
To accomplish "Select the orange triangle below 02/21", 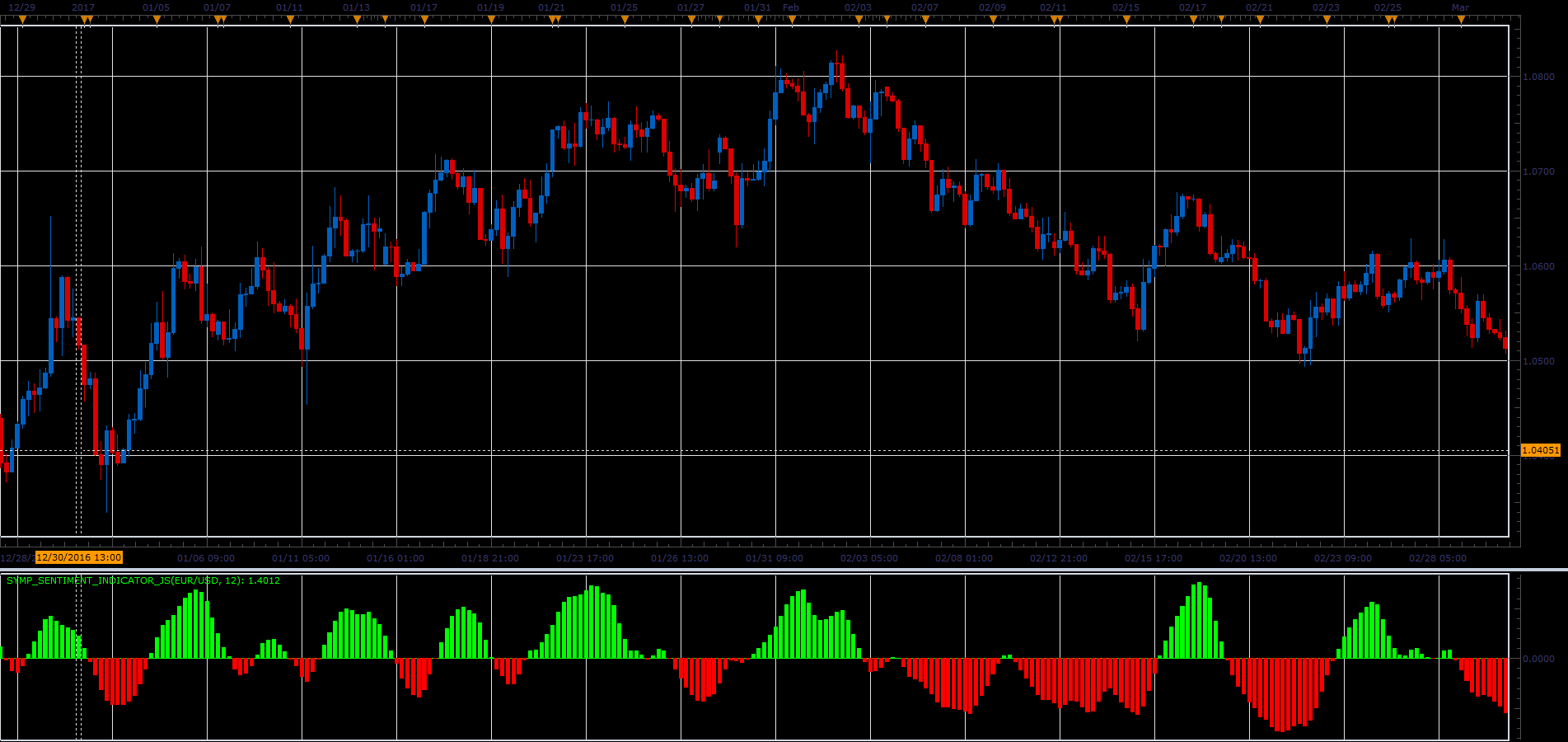I will tap(1259, 20).
